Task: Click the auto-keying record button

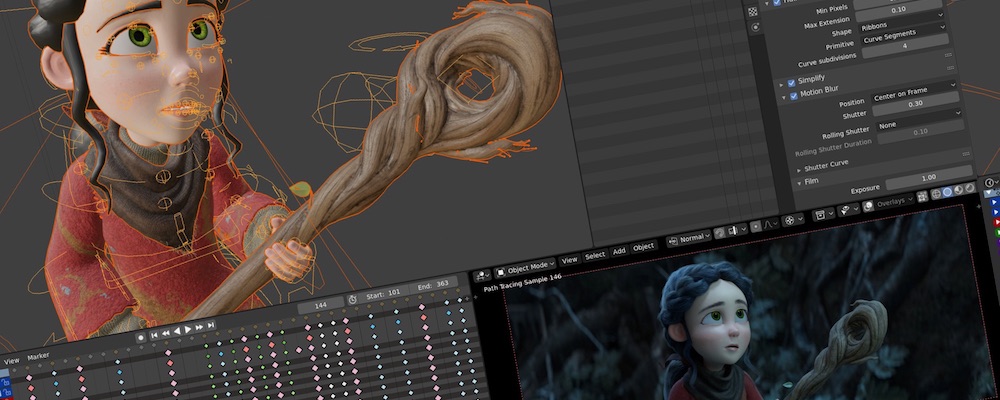Action: click(140, 337)
